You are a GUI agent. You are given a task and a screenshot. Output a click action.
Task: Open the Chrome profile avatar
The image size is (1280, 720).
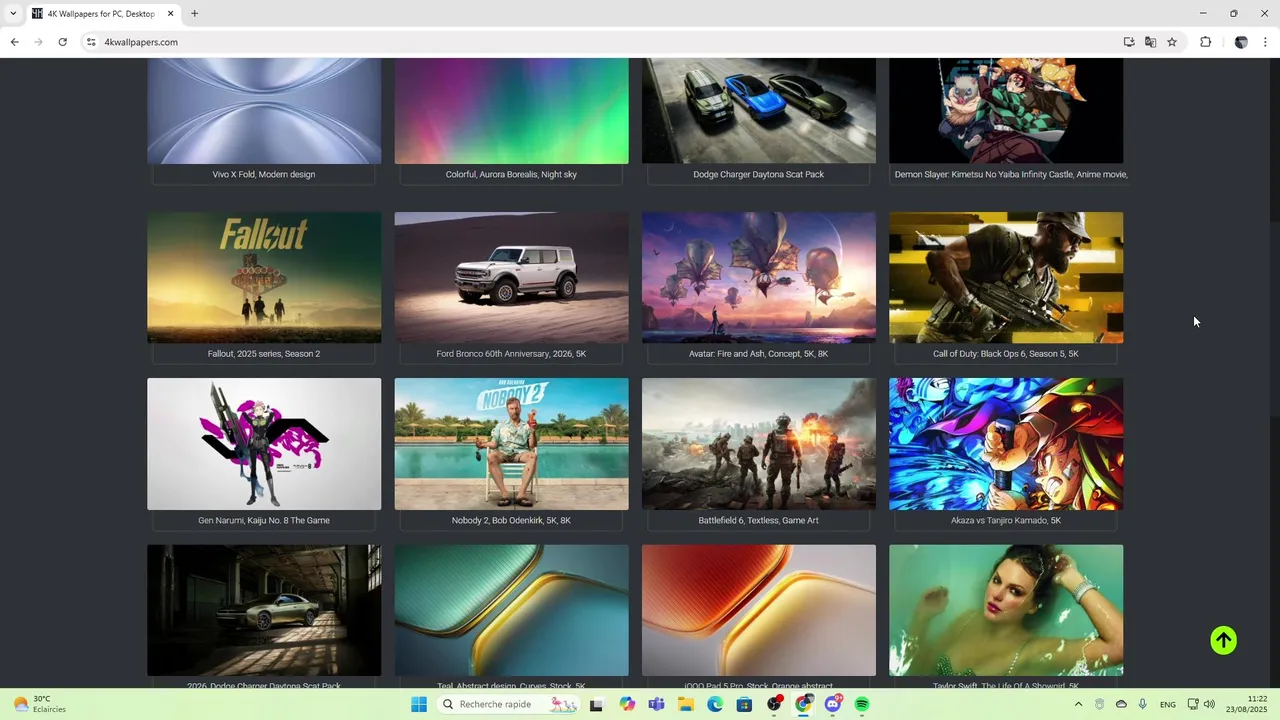click(x=1241, y=42)
